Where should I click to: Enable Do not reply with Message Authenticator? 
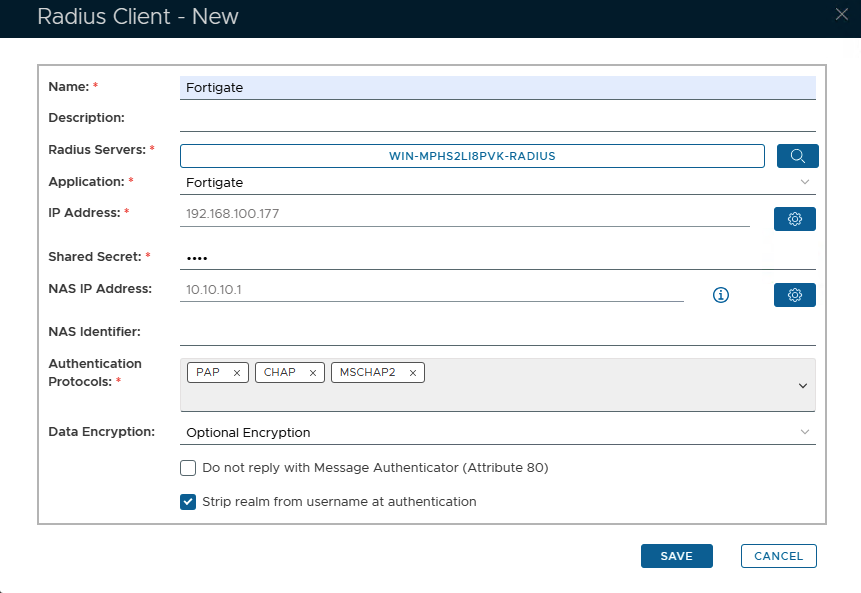188,468
